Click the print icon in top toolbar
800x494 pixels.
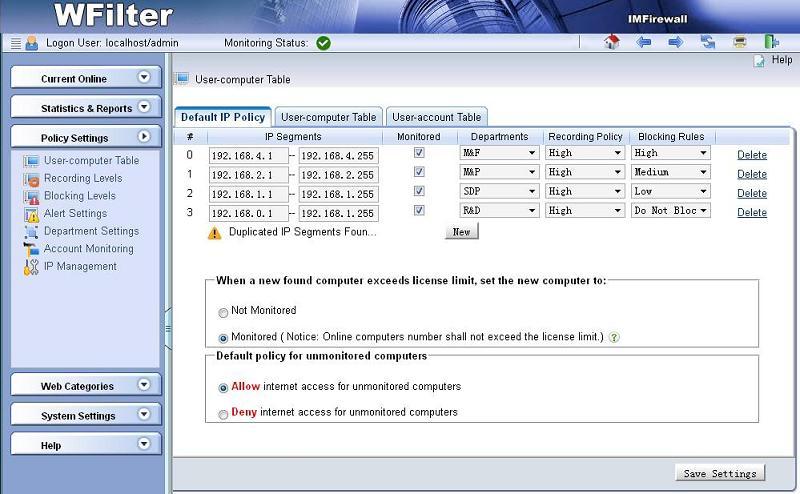point(740,42)
